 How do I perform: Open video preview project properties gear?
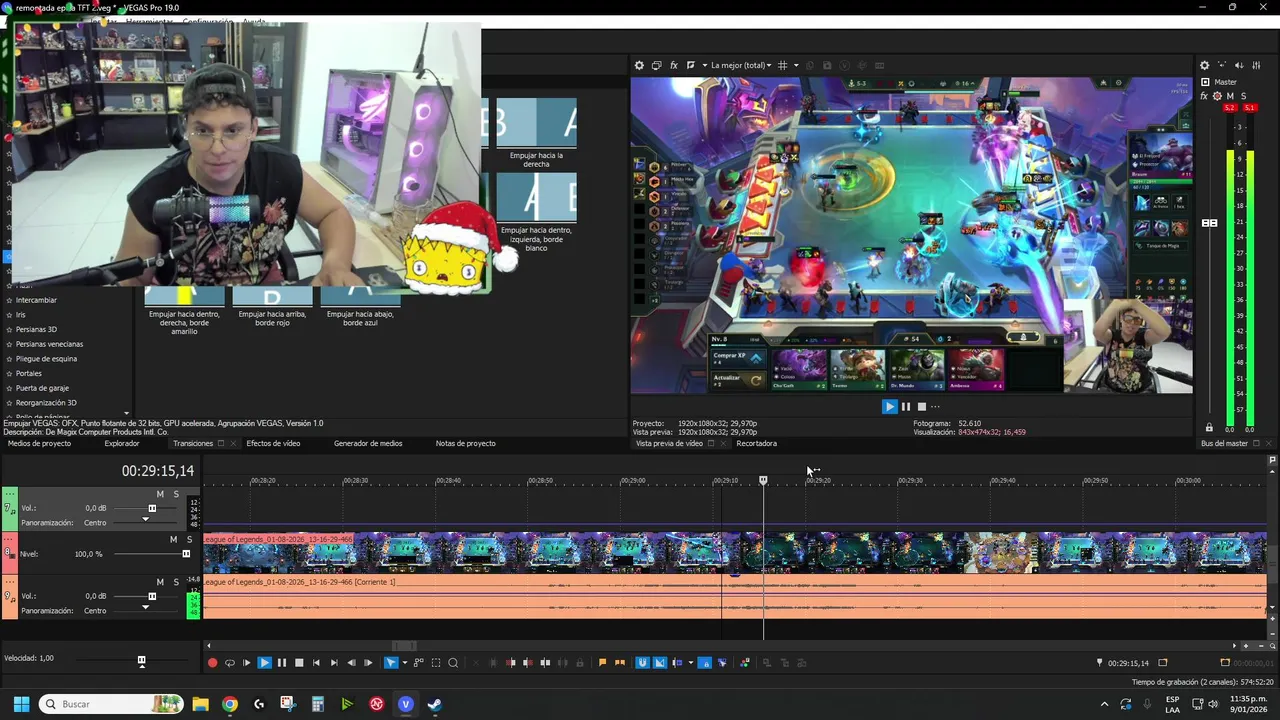(x=639, y=65)
